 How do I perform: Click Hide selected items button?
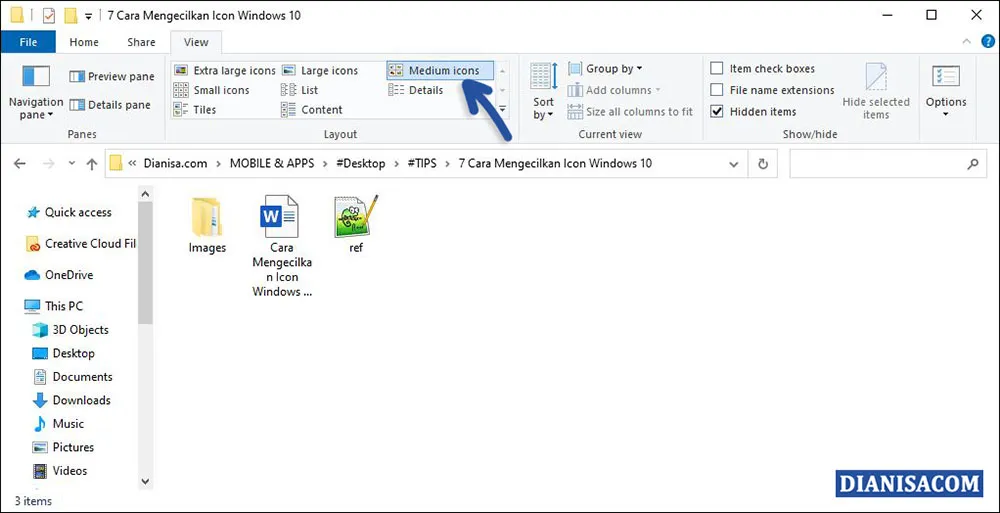[x=876, y=91]
